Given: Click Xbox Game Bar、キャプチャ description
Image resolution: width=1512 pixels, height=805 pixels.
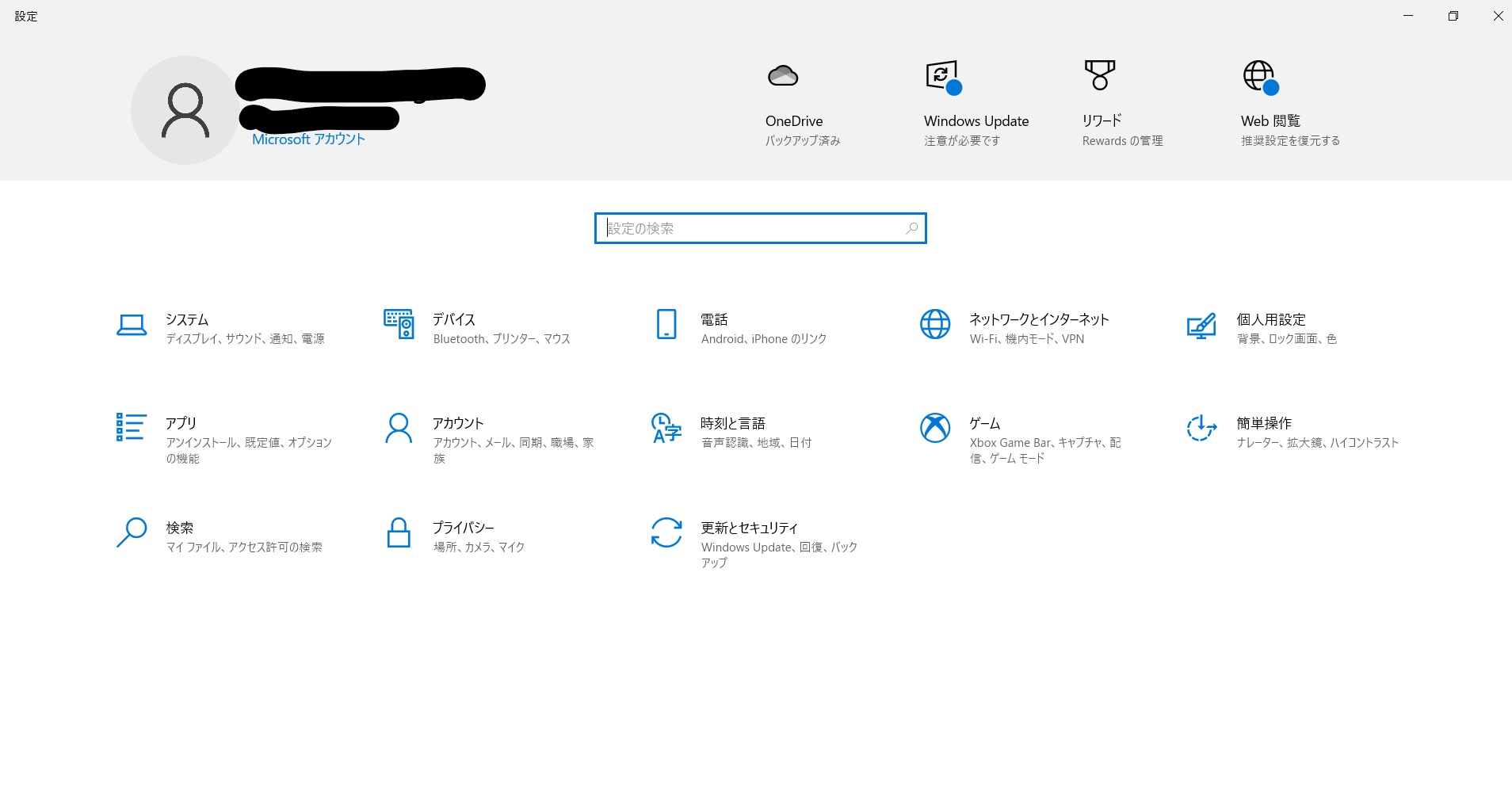Looking at the screenshot, I should click(1045, 451).
